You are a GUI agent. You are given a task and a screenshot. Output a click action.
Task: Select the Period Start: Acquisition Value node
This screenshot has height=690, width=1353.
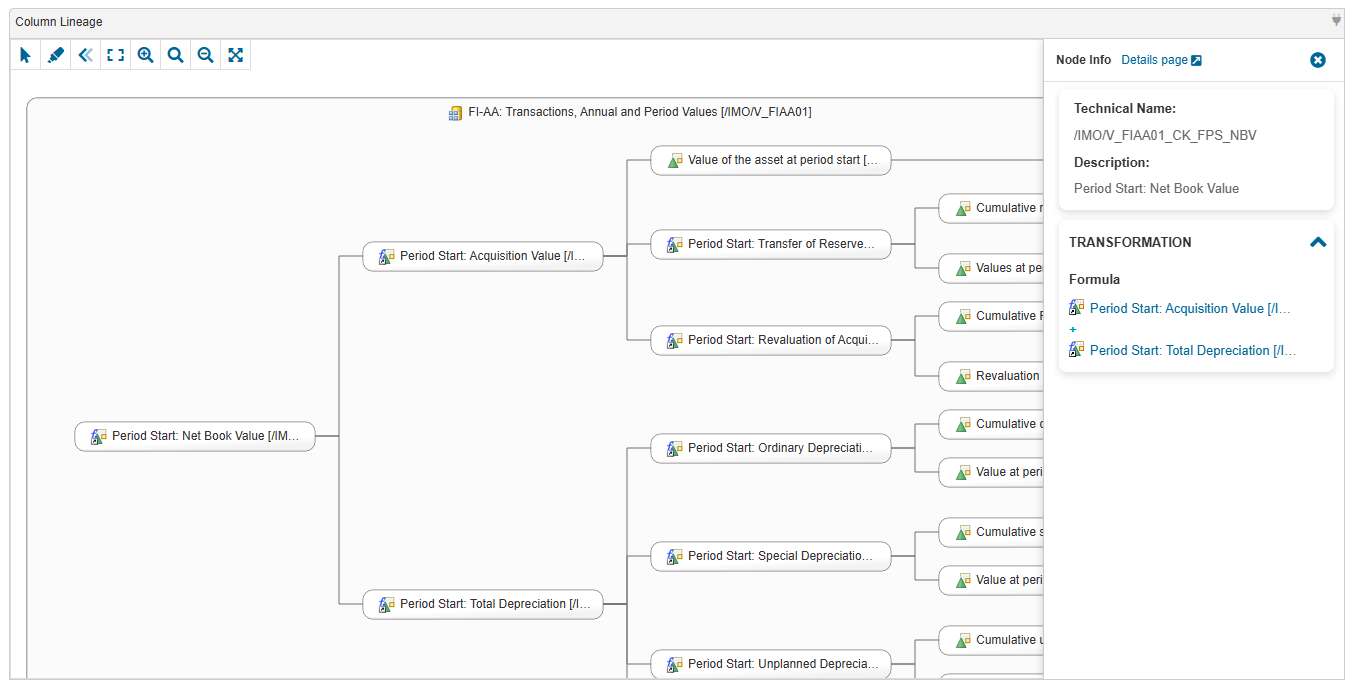click(483, 256)
